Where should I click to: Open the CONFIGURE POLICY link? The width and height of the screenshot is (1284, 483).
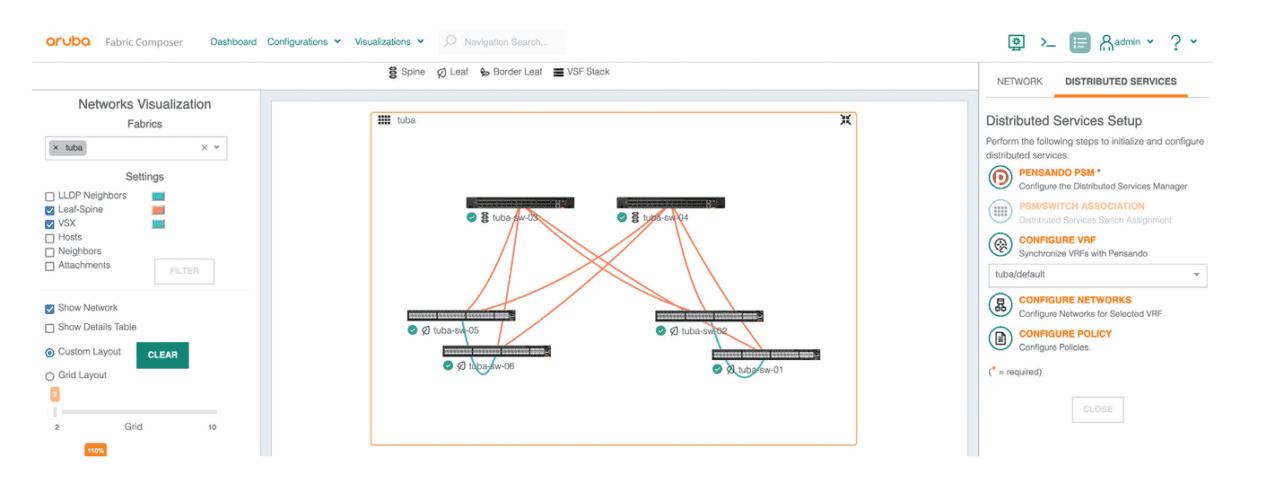coord(1065,334)
